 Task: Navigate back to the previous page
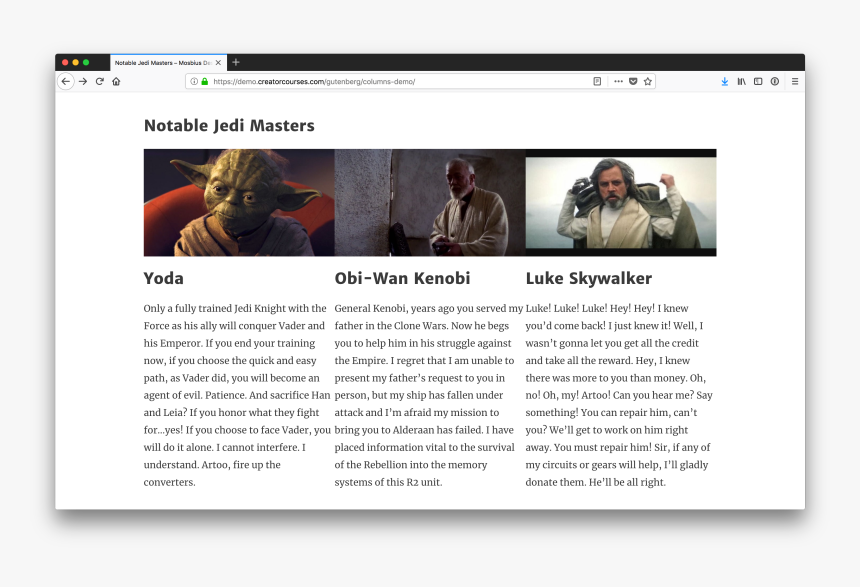click(x=66, y=81)
